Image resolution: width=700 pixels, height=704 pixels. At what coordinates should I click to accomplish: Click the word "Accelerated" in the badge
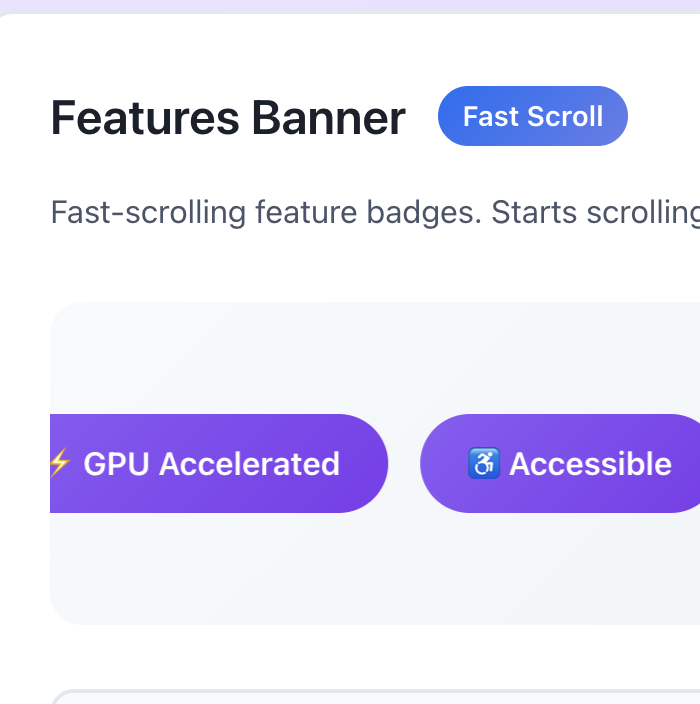(x=249, y=464)
